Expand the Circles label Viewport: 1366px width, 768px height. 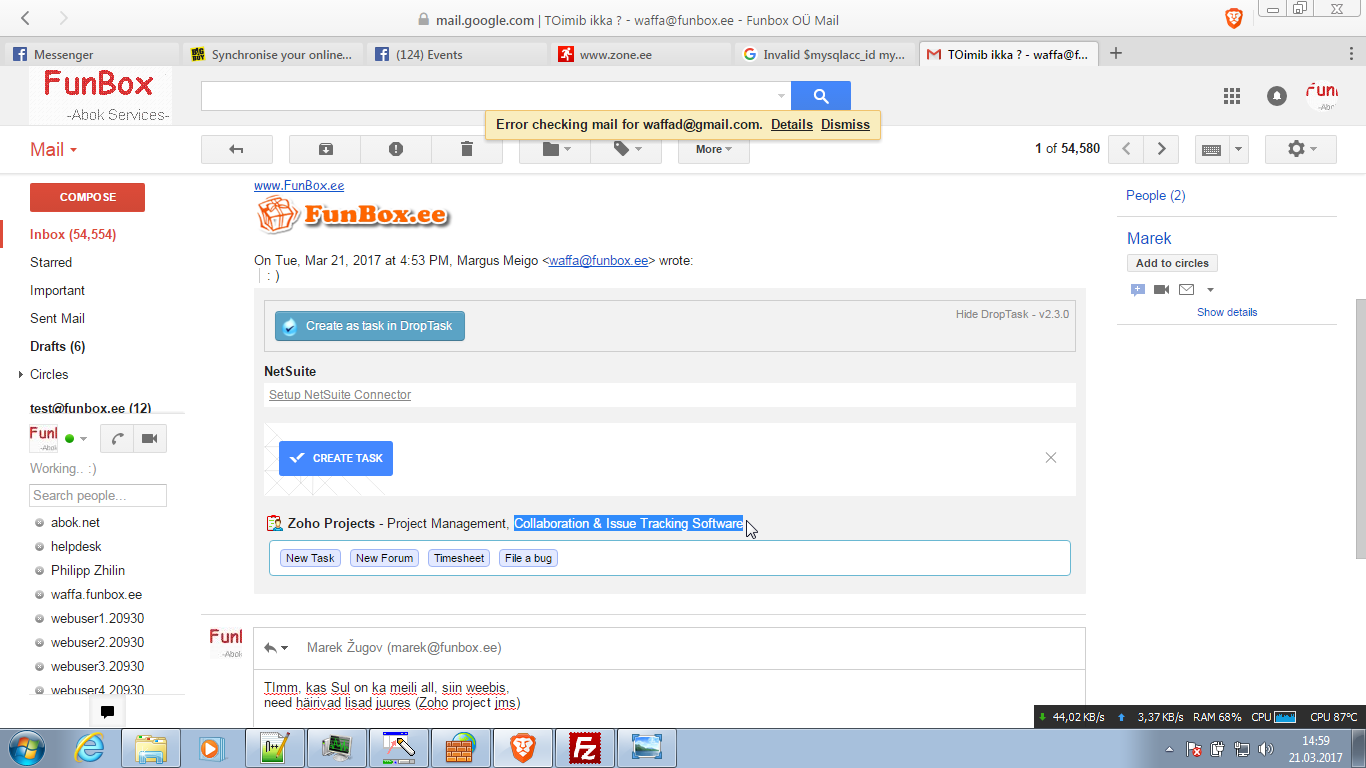click(x=21, y=375)
